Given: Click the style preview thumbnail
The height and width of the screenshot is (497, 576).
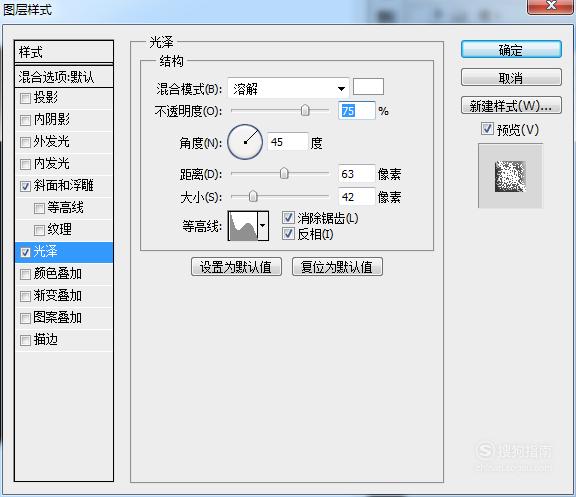Looking at the screenshot, I should 510,176.
